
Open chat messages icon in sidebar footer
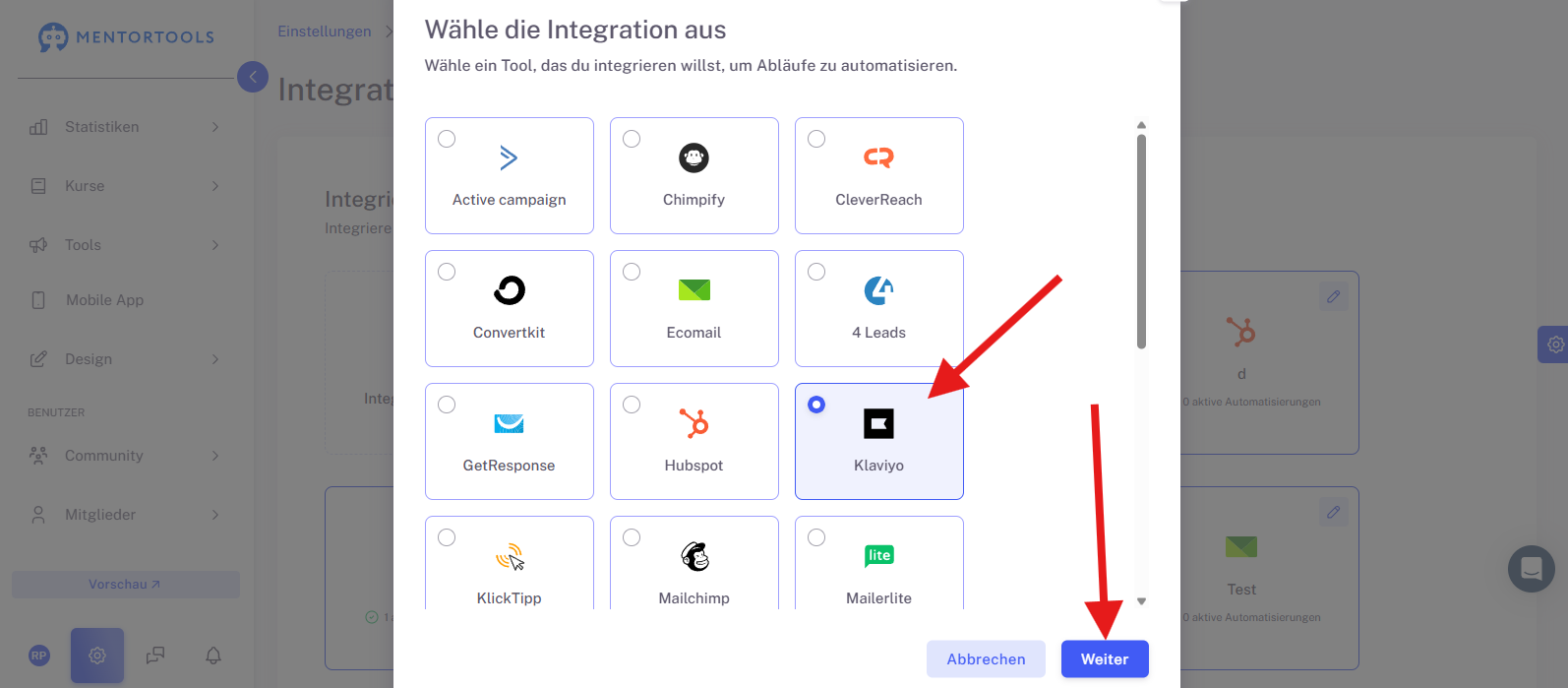(155, 656)
